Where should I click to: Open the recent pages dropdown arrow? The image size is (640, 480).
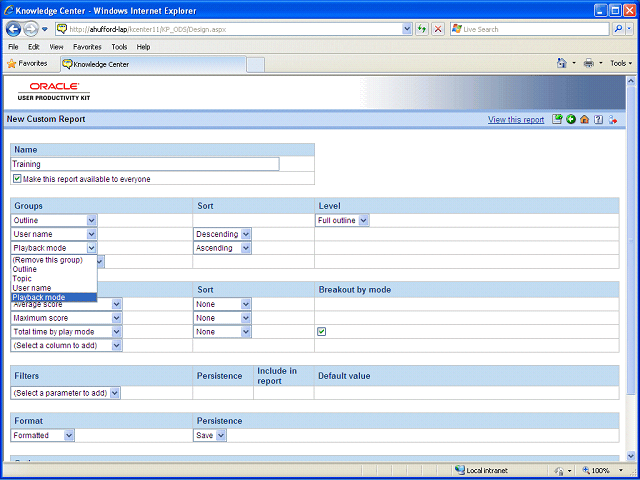[x=45, y=29]
